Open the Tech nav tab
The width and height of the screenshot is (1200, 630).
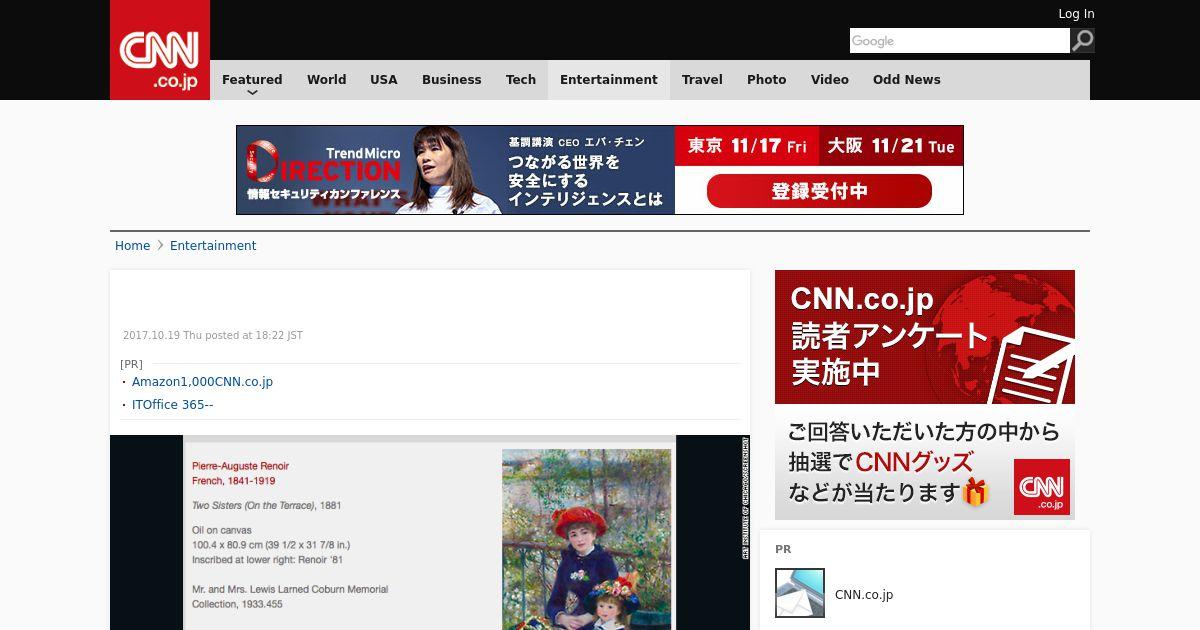(521, 80)
